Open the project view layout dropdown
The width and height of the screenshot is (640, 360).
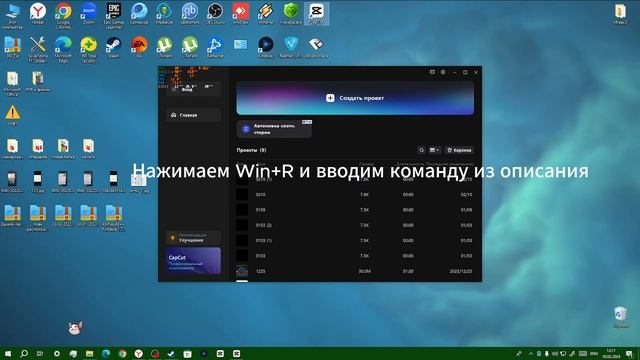(x=434, y=150)
